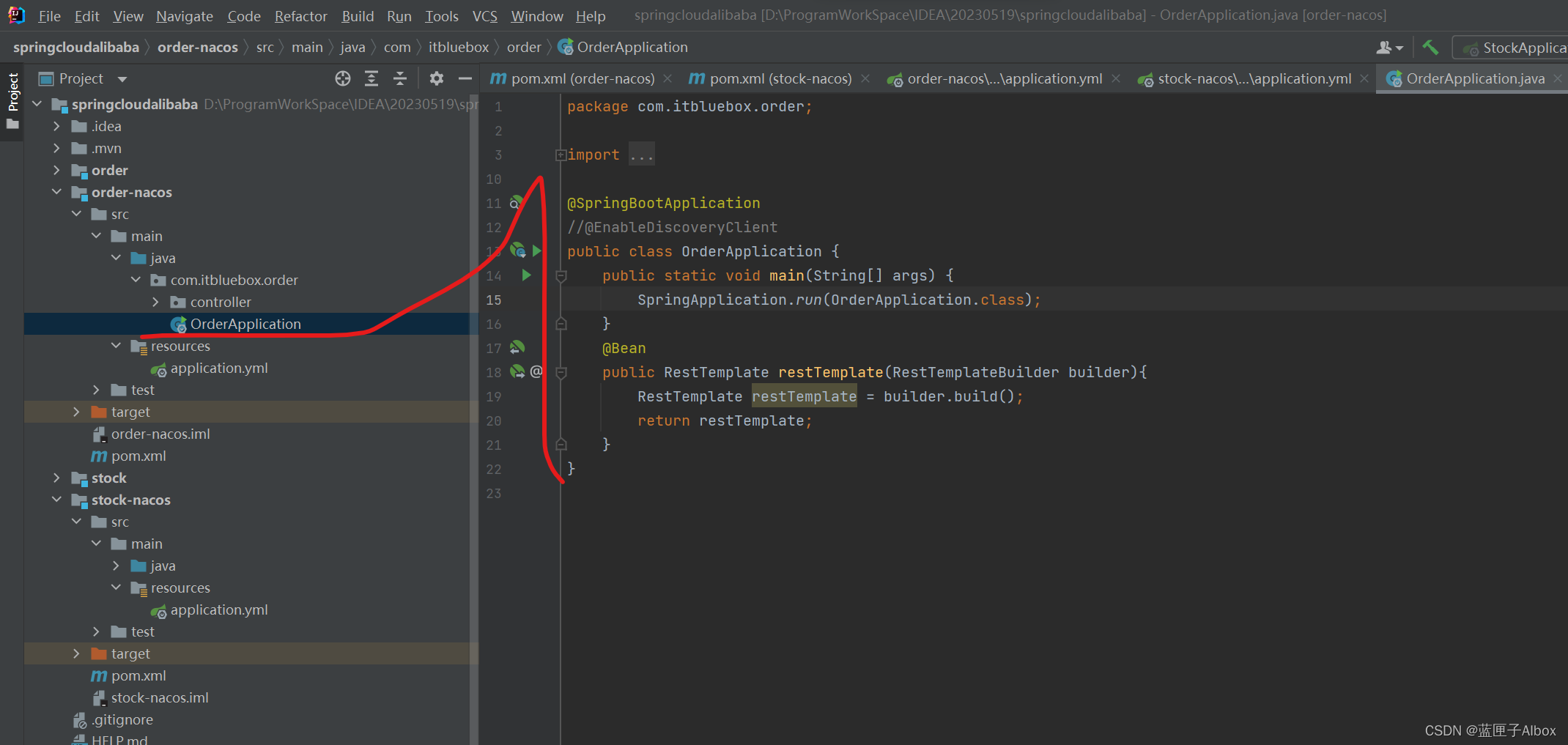Open the Project view dropdown
Viewport: 1568px width, 745px height.
pos(122,78)
